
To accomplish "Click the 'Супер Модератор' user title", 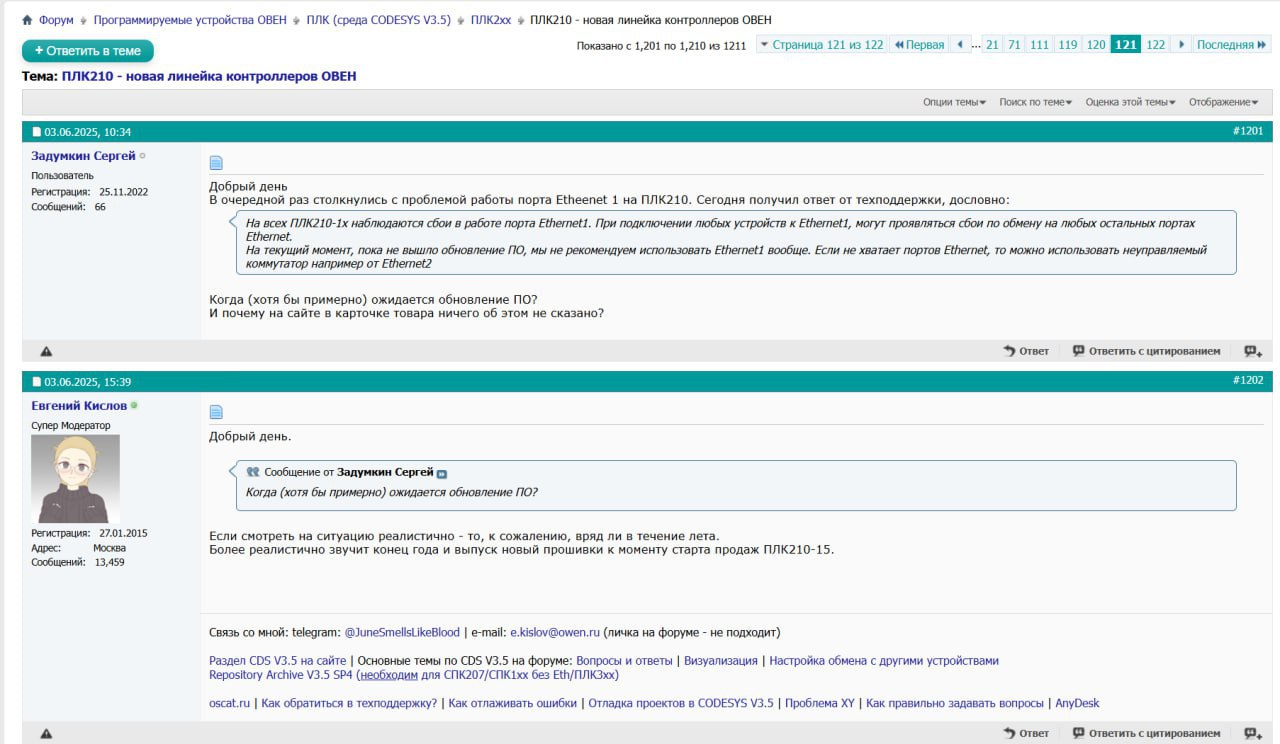I will [x=71, y=425].
